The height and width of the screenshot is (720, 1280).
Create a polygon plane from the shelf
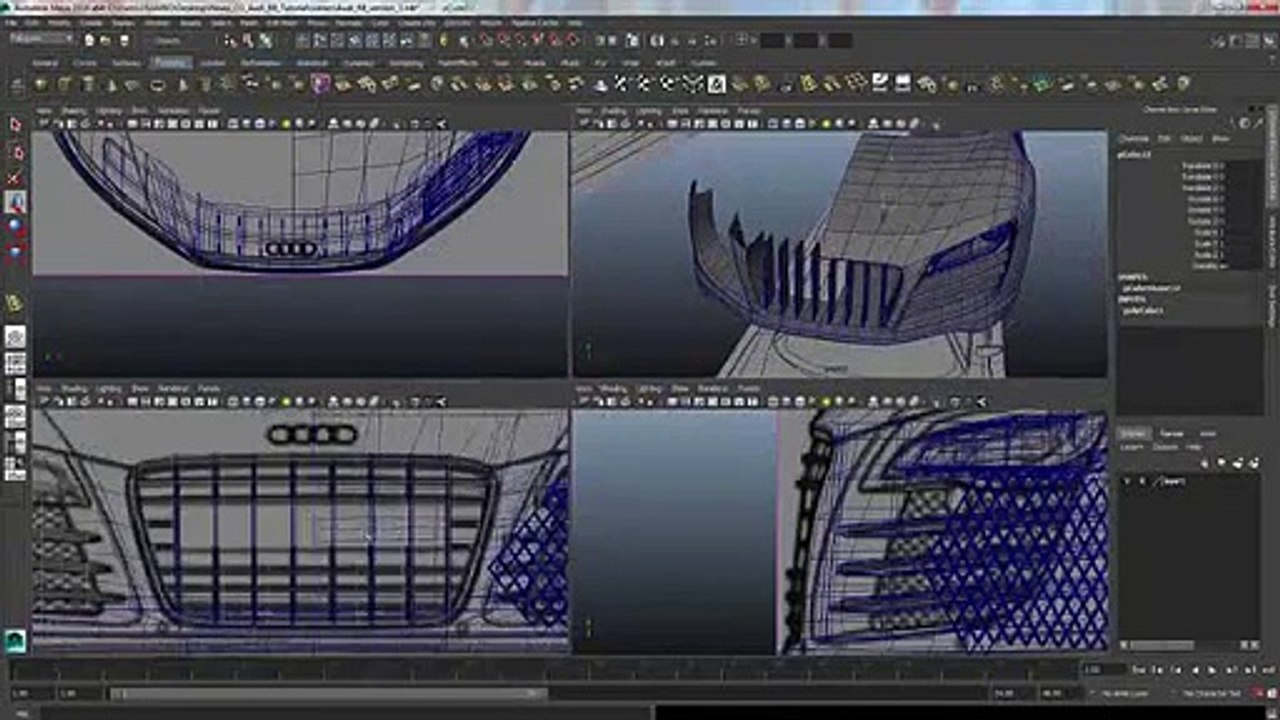coord(134,84)
